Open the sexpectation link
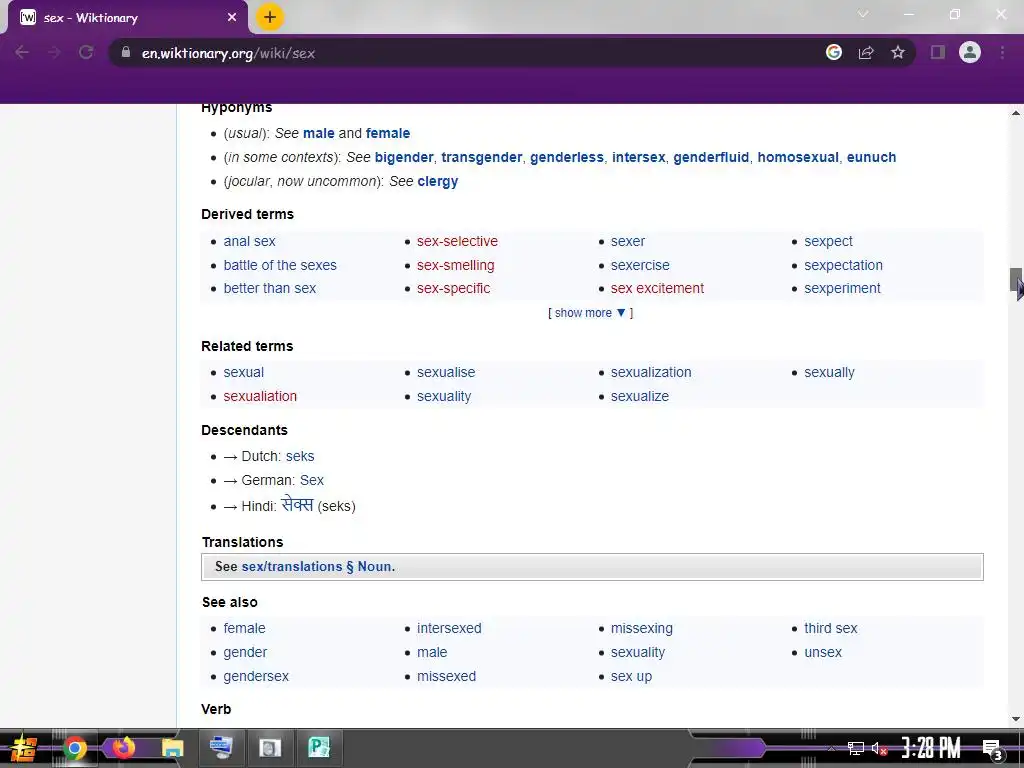The width and height of the screenshot is (1024, 768). pyautogui.click(x=843, y=265)
